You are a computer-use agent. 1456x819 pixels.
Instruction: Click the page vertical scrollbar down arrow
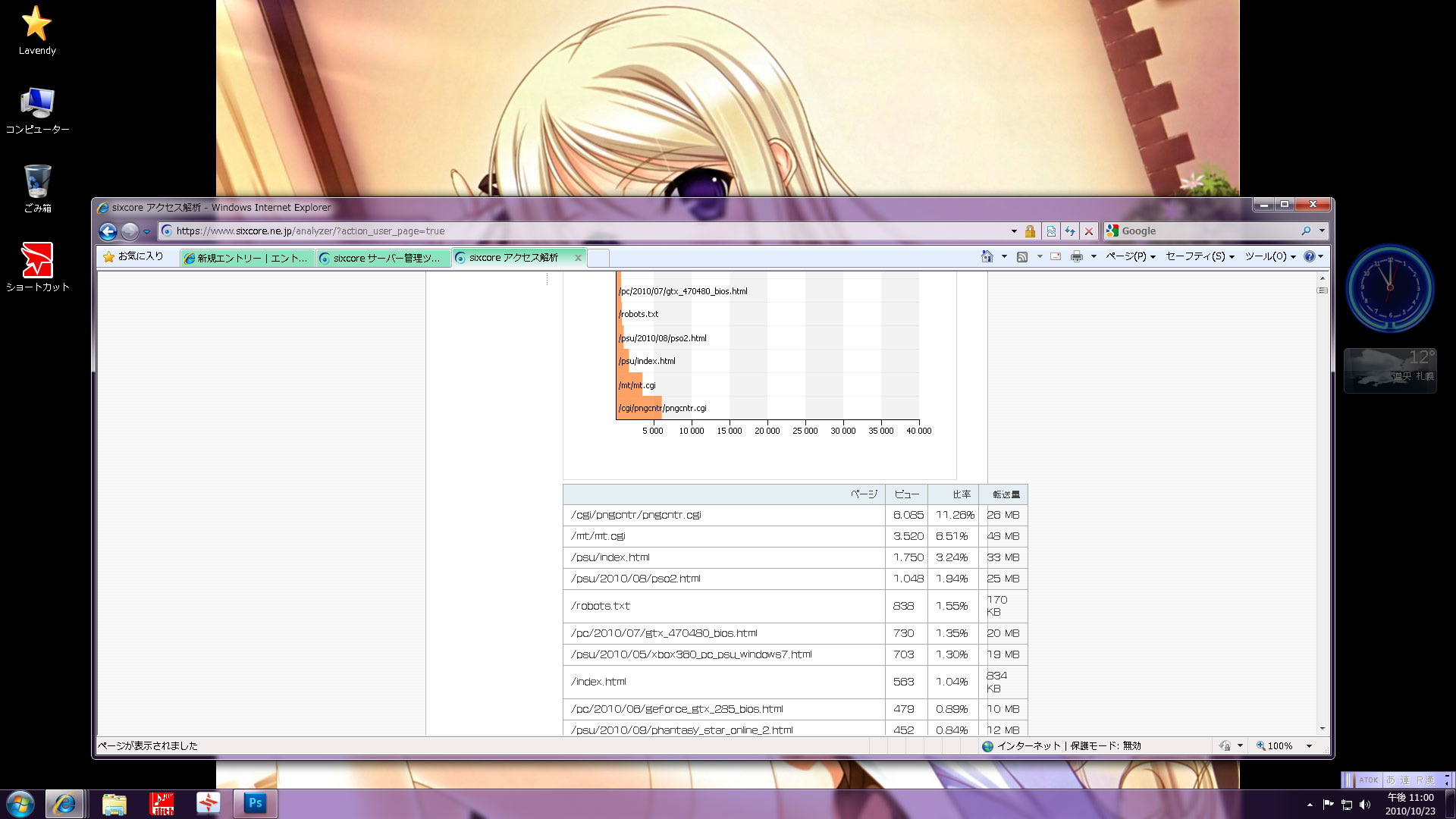(1323, 729)
